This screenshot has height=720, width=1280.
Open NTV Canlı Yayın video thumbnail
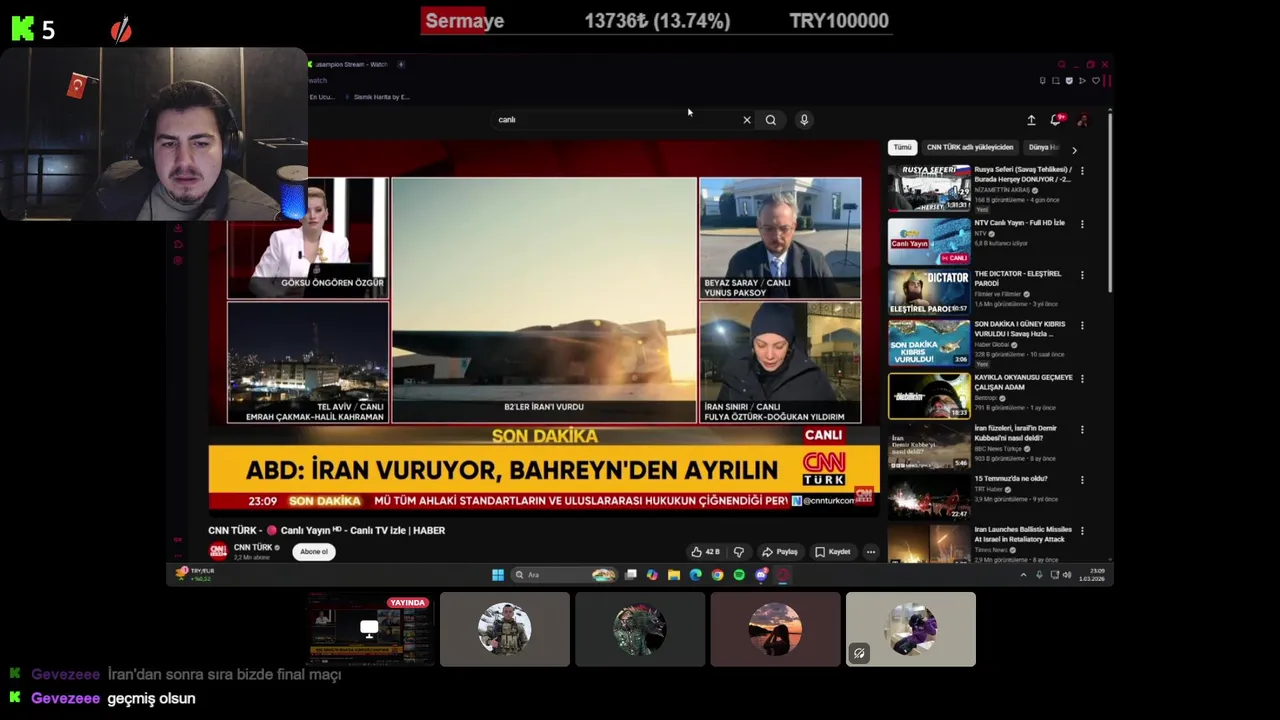point(929,241)
